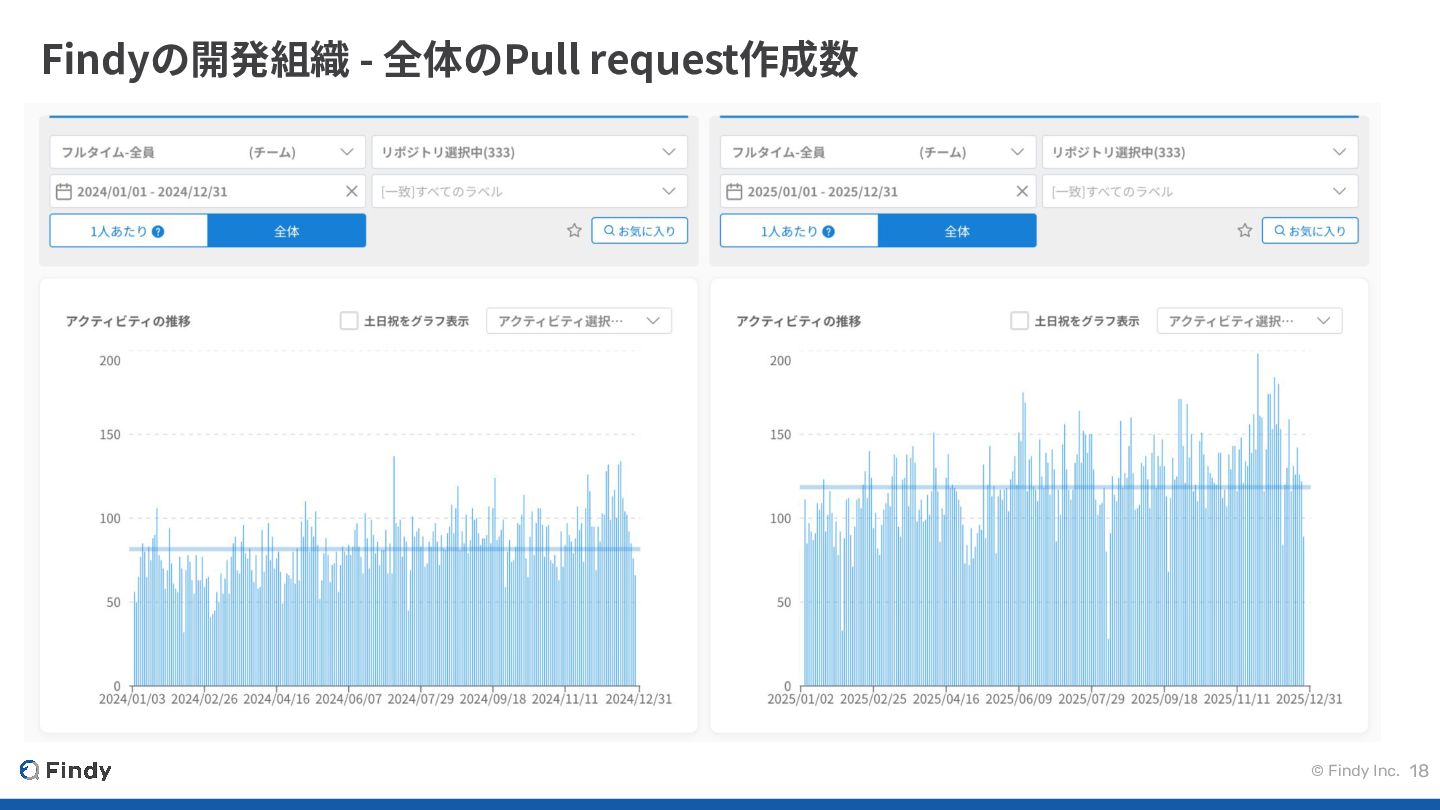1440x810 pixels.
Task: Click 2025/01/02 x-axis label
Action: (x=801, y=699)
